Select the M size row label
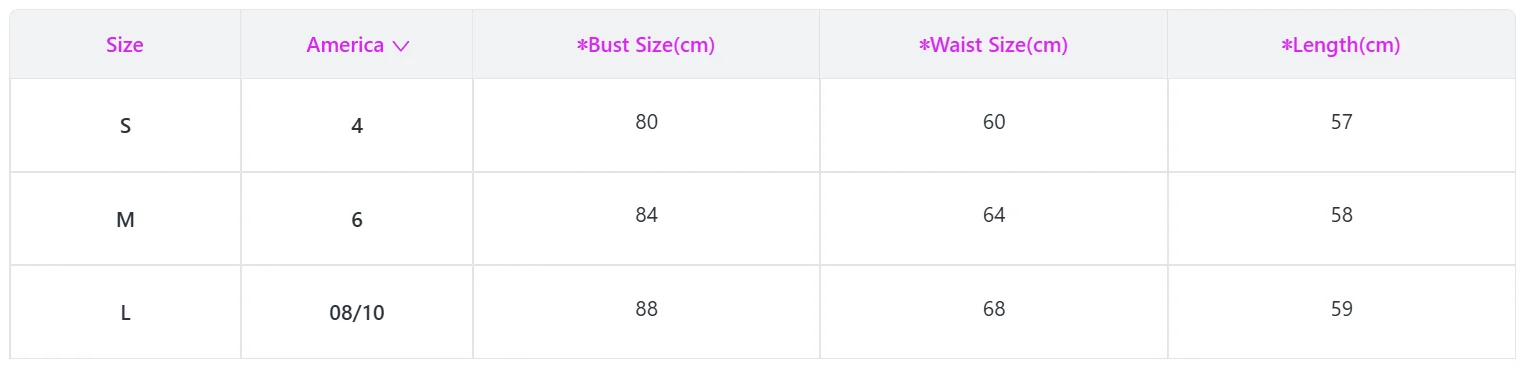The height and width of the screenshot is (369, 1535). coord(125,220)
